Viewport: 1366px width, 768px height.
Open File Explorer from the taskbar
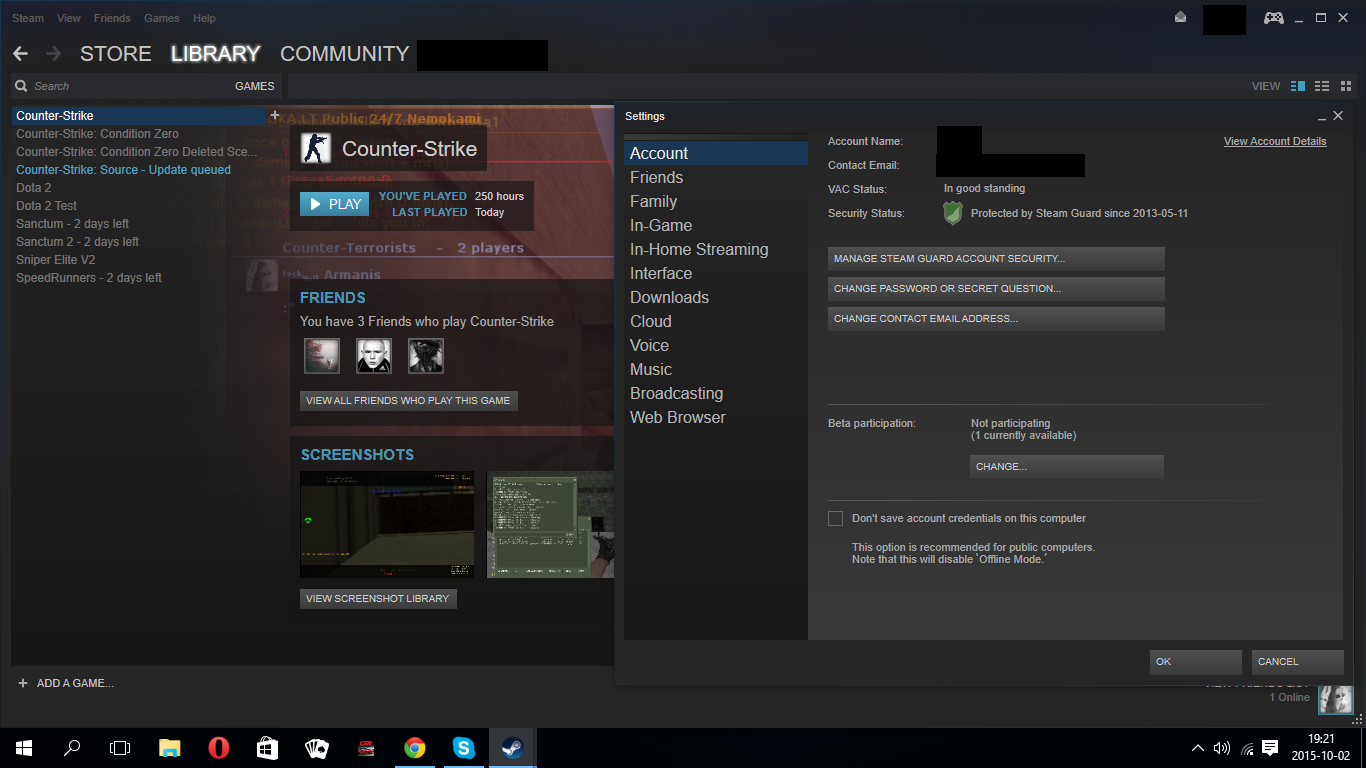[170, 748]
